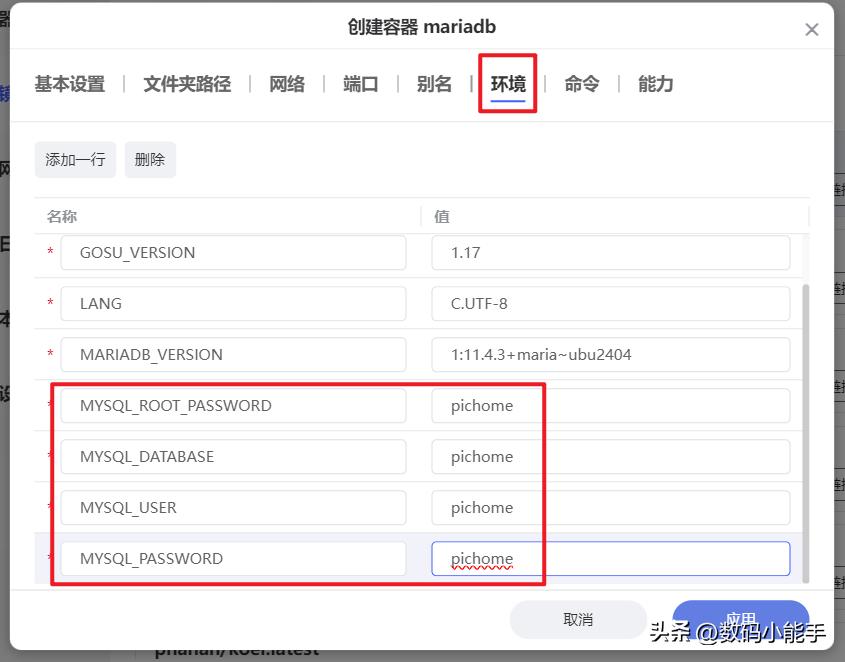
Task: Edit the value field for MYSQL_PASSWORD
Action: pyautogui.click(x=611, y=558)
